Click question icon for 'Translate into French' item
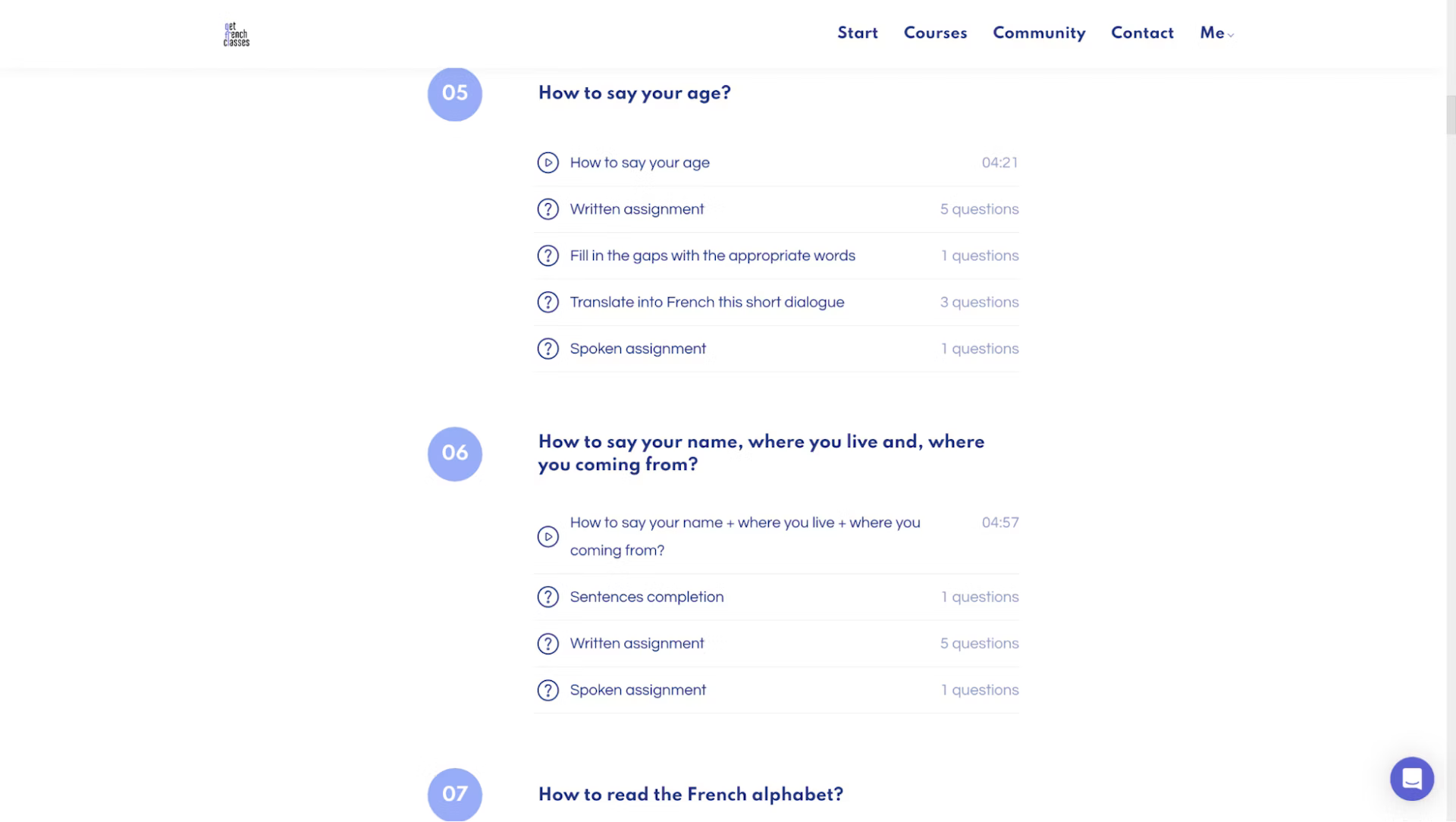 [548, 303]
